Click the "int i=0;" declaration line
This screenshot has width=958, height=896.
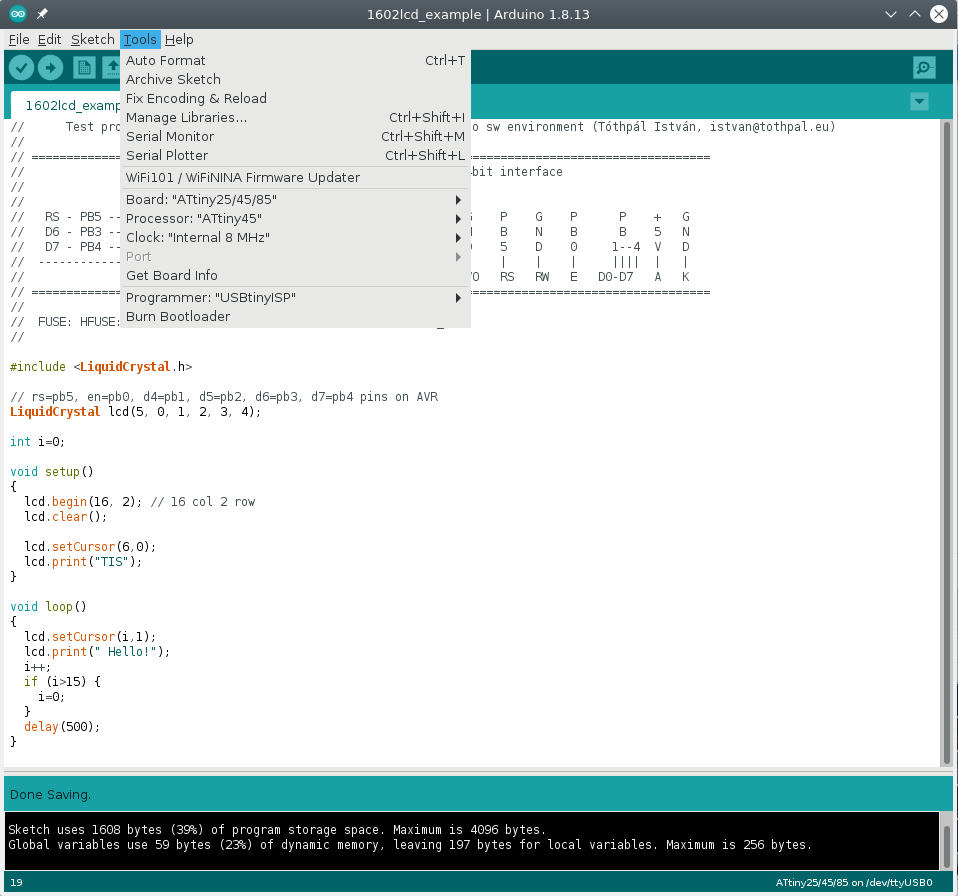click(x=37, y=442)
